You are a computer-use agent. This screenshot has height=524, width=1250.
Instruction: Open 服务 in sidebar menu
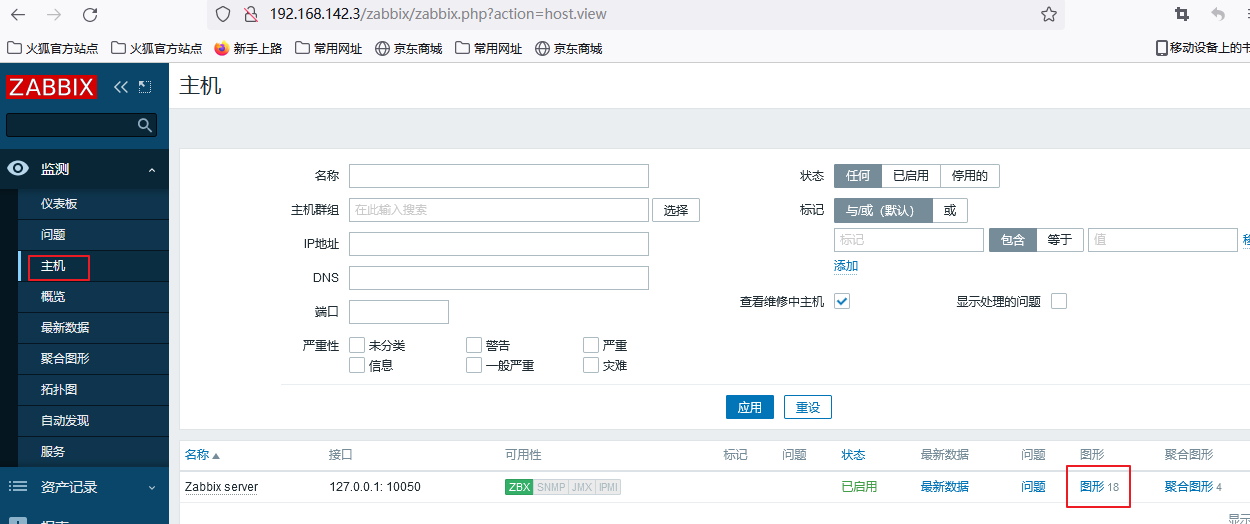point(53,452)
